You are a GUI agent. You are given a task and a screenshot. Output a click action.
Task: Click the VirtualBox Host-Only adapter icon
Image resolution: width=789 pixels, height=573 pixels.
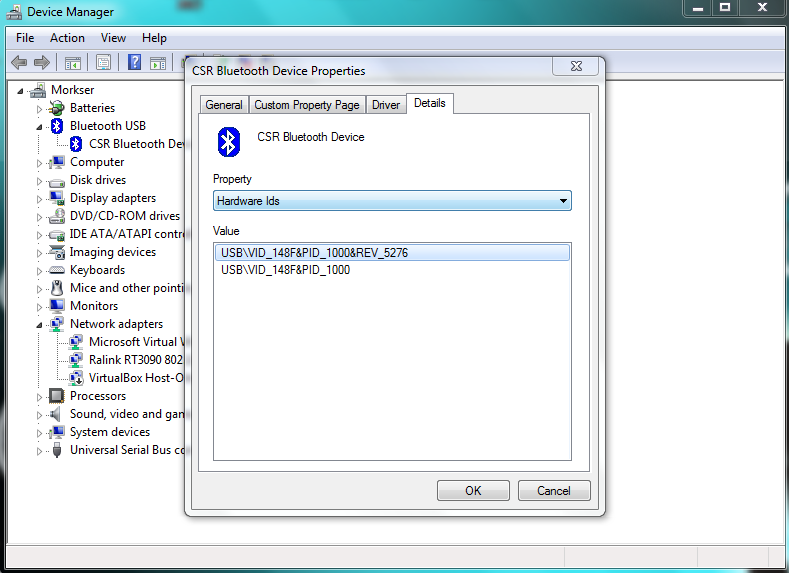[76, 378]
